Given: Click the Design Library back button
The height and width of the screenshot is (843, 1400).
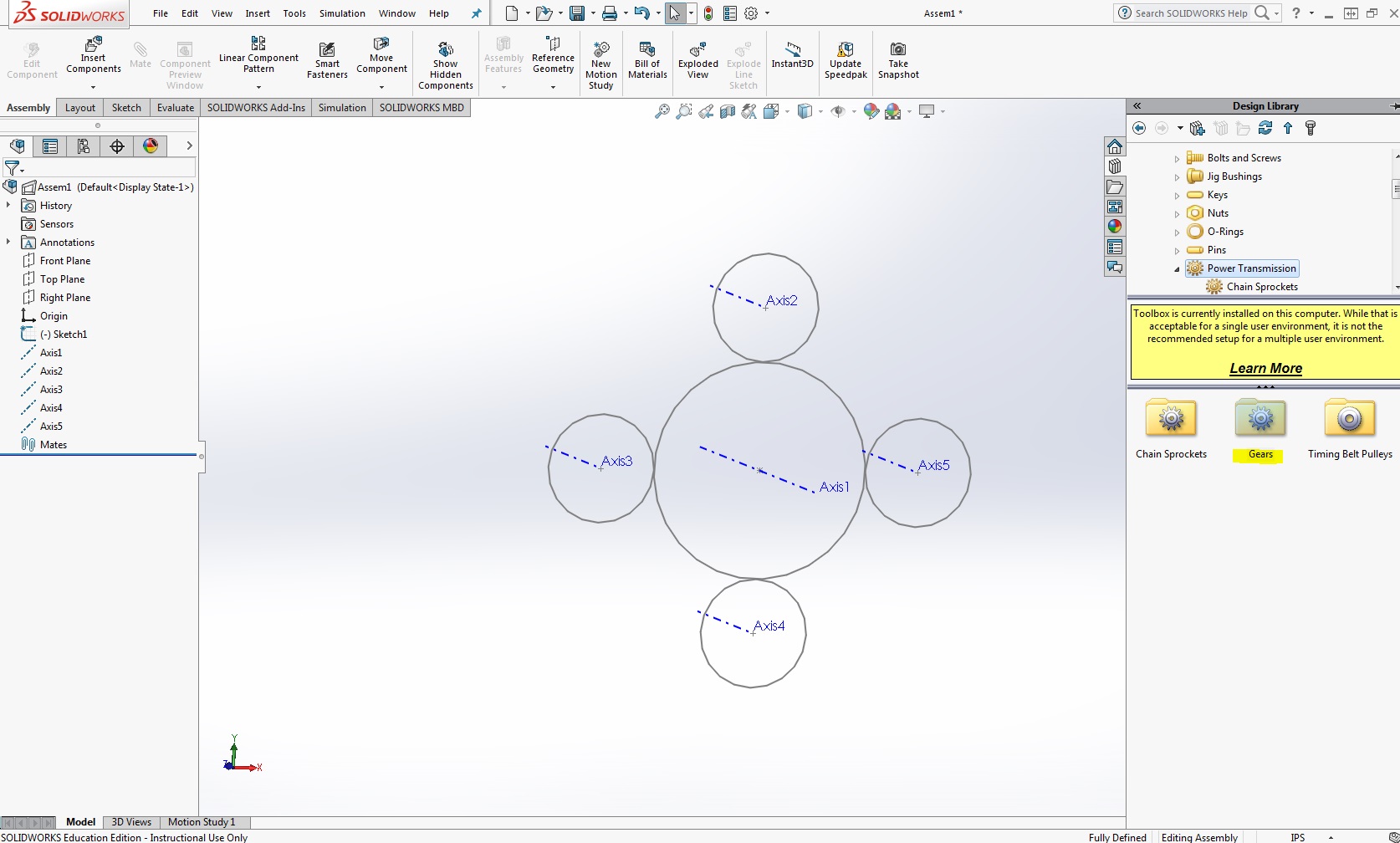Looking at the screenshot, I should tap(1139, 128).
